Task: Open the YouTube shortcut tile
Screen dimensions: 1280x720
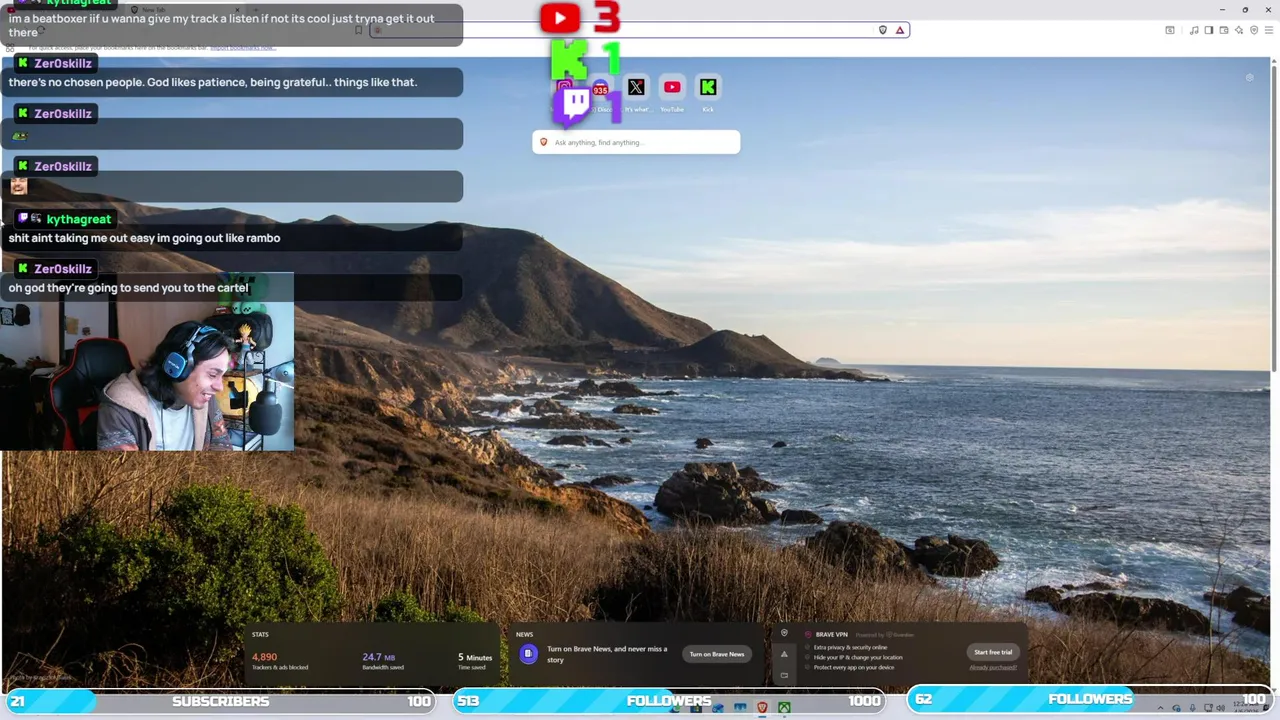Action: (x=672, y=87)
